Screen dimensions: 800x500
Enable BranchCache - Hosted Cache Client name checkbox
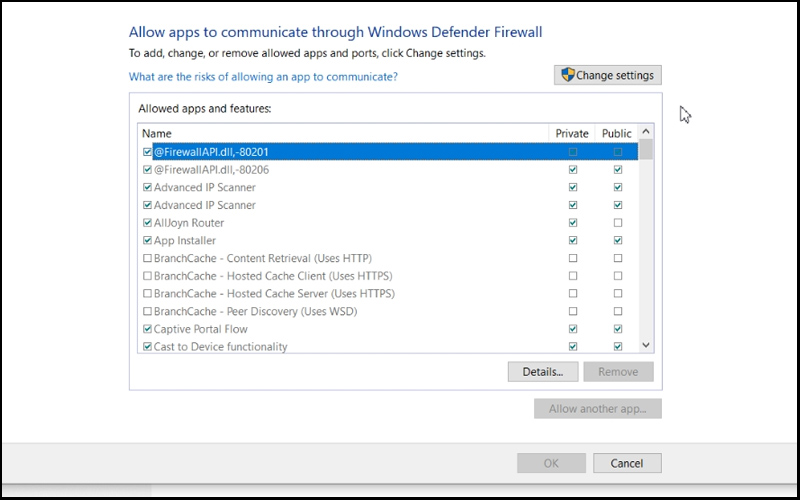tap(147, 276)
